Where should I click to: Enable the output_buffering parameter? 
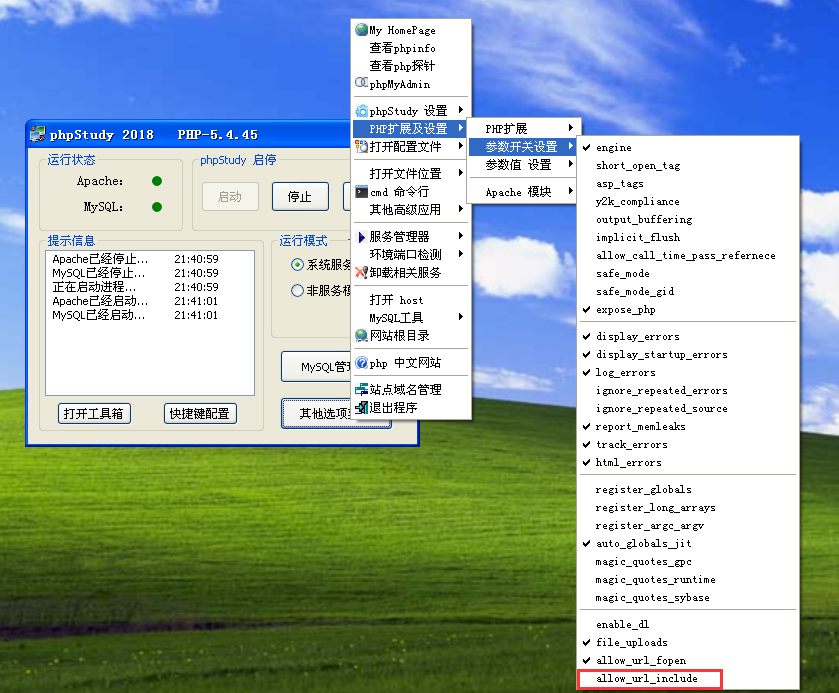pyautogui.click(x=688, y=219)
